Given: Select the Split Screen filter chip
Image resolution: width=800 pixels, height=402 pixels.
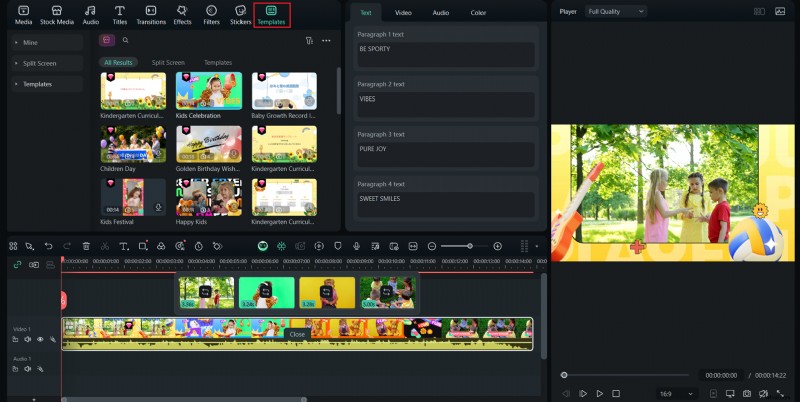Looking at the screenshot, I should click(168, 62).
